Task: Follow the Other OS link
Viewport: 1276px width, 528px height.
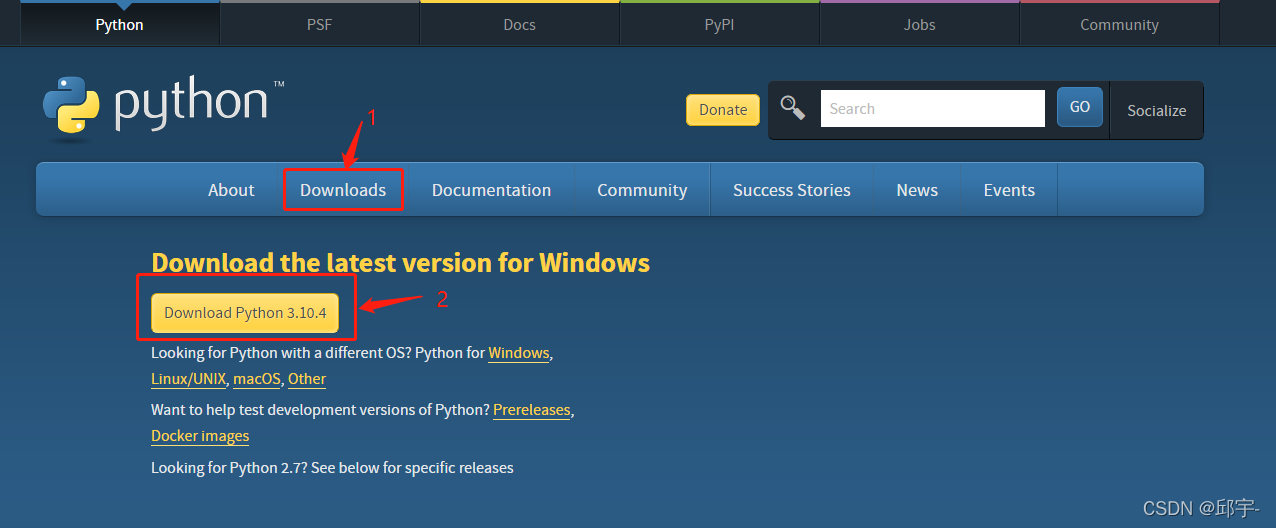Action: point(307,379)
